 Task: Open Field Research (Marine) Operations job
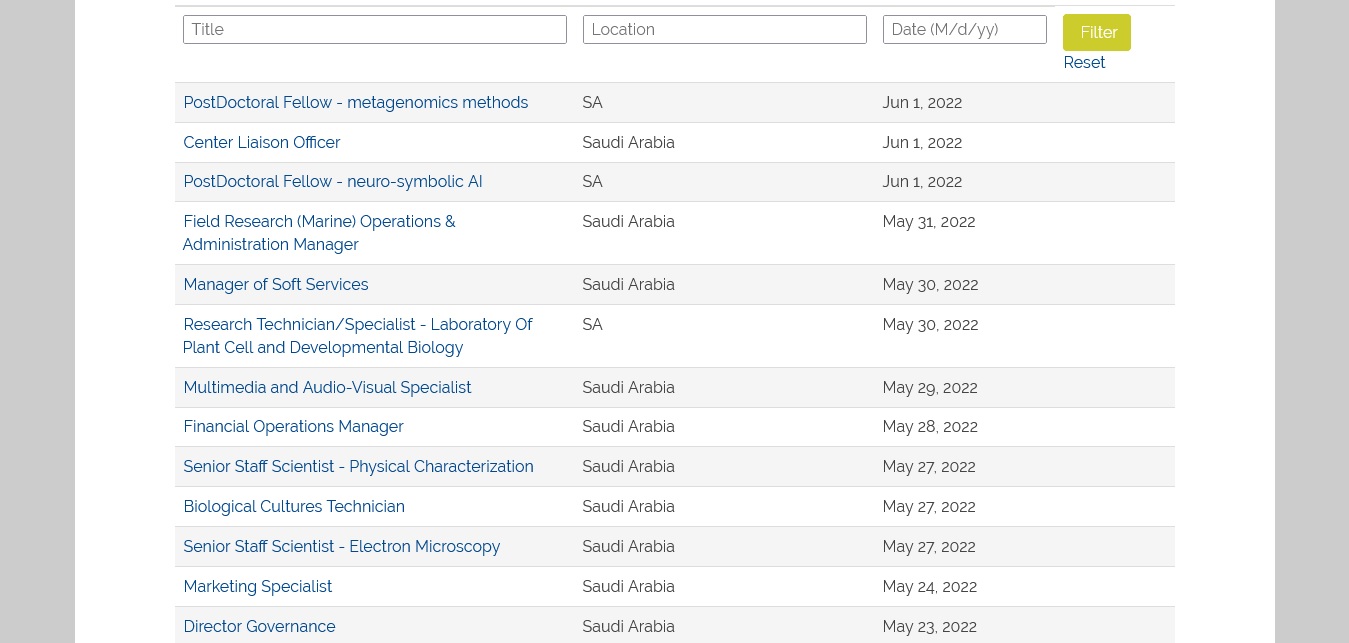[x=319, y=222]
